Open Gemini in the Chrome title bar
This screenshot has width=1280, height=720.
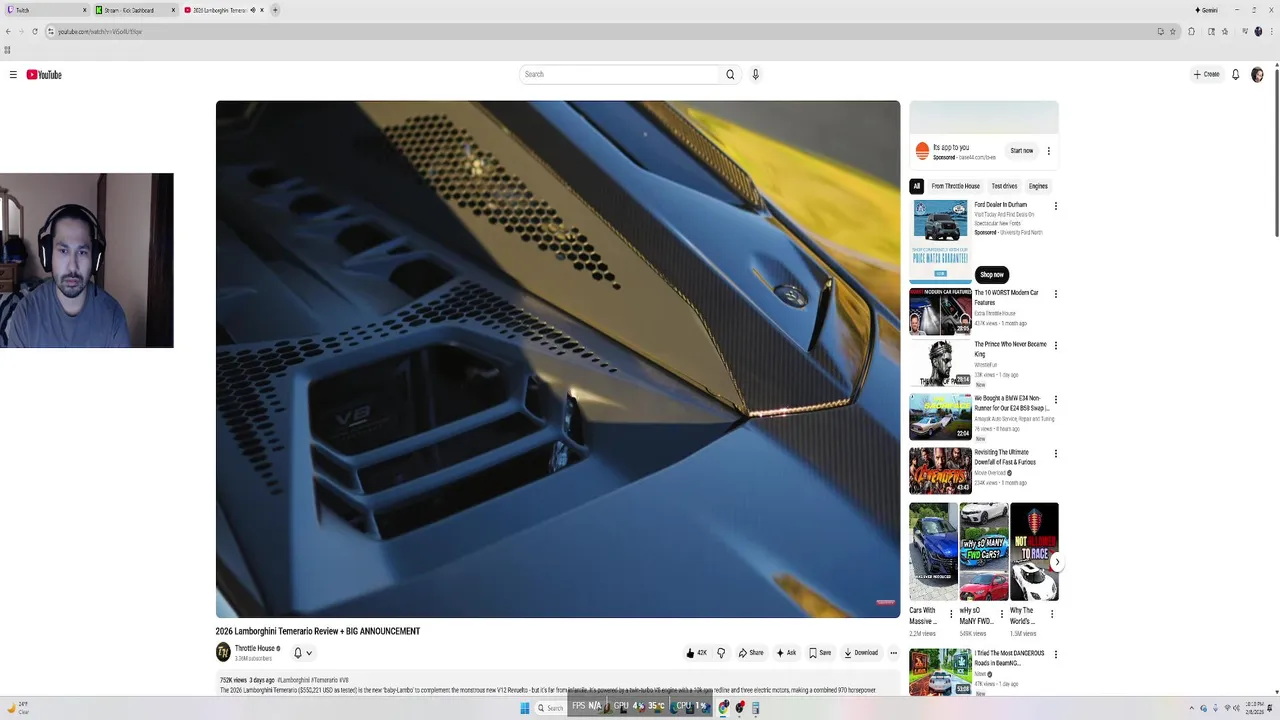[1206, 10]
